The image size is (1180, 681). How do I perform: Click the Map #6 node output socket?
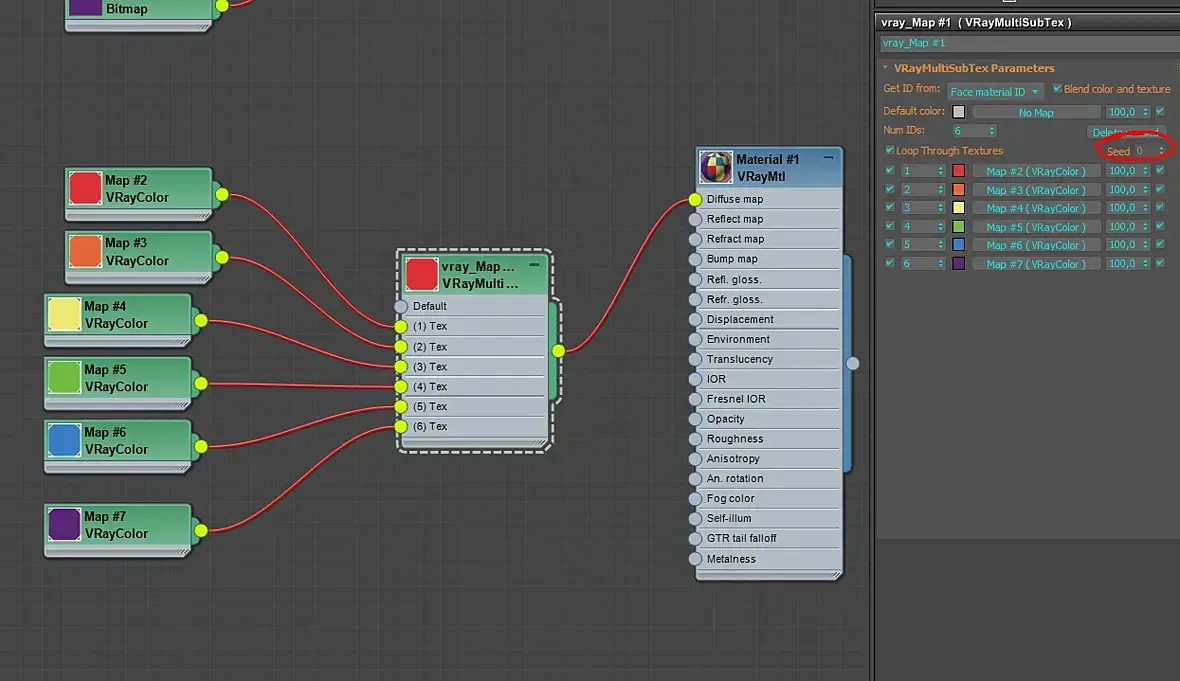coord(201,446)
